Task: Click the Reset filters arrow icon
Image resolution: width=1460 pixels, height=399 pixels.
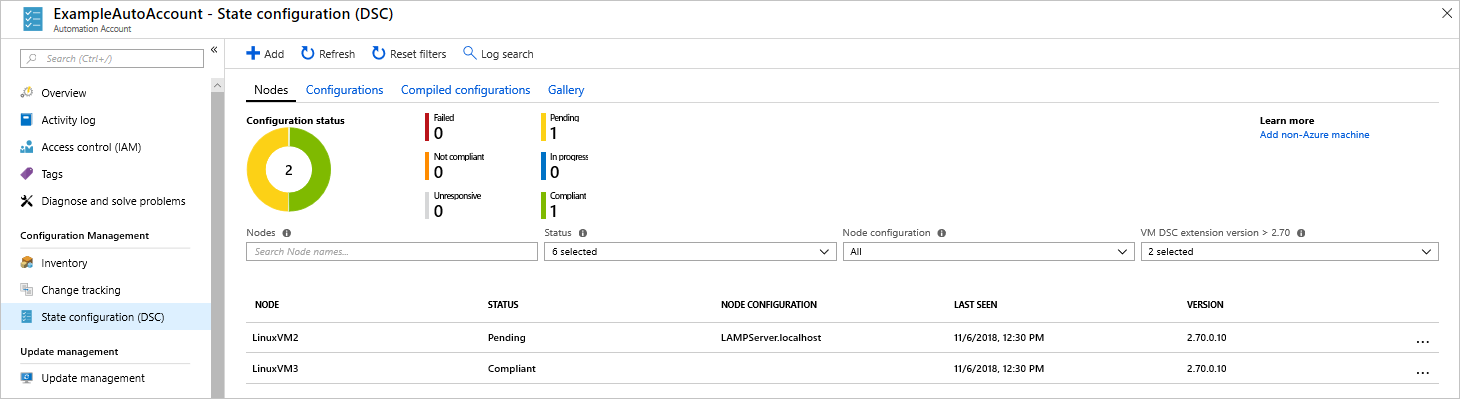Action: pyautogui.click(x=379, y=53)
